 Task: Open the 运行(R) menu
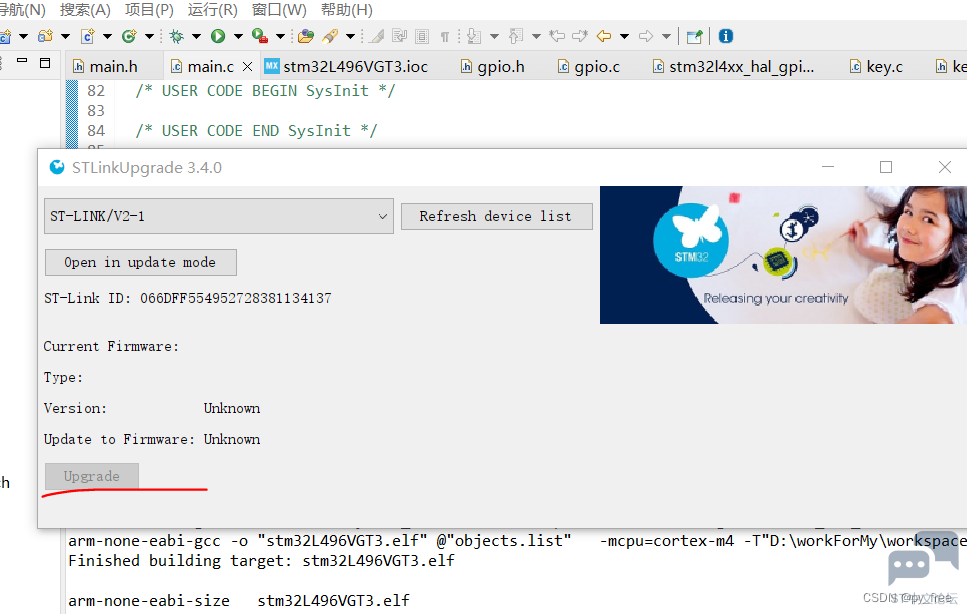(x=212, y=10)
